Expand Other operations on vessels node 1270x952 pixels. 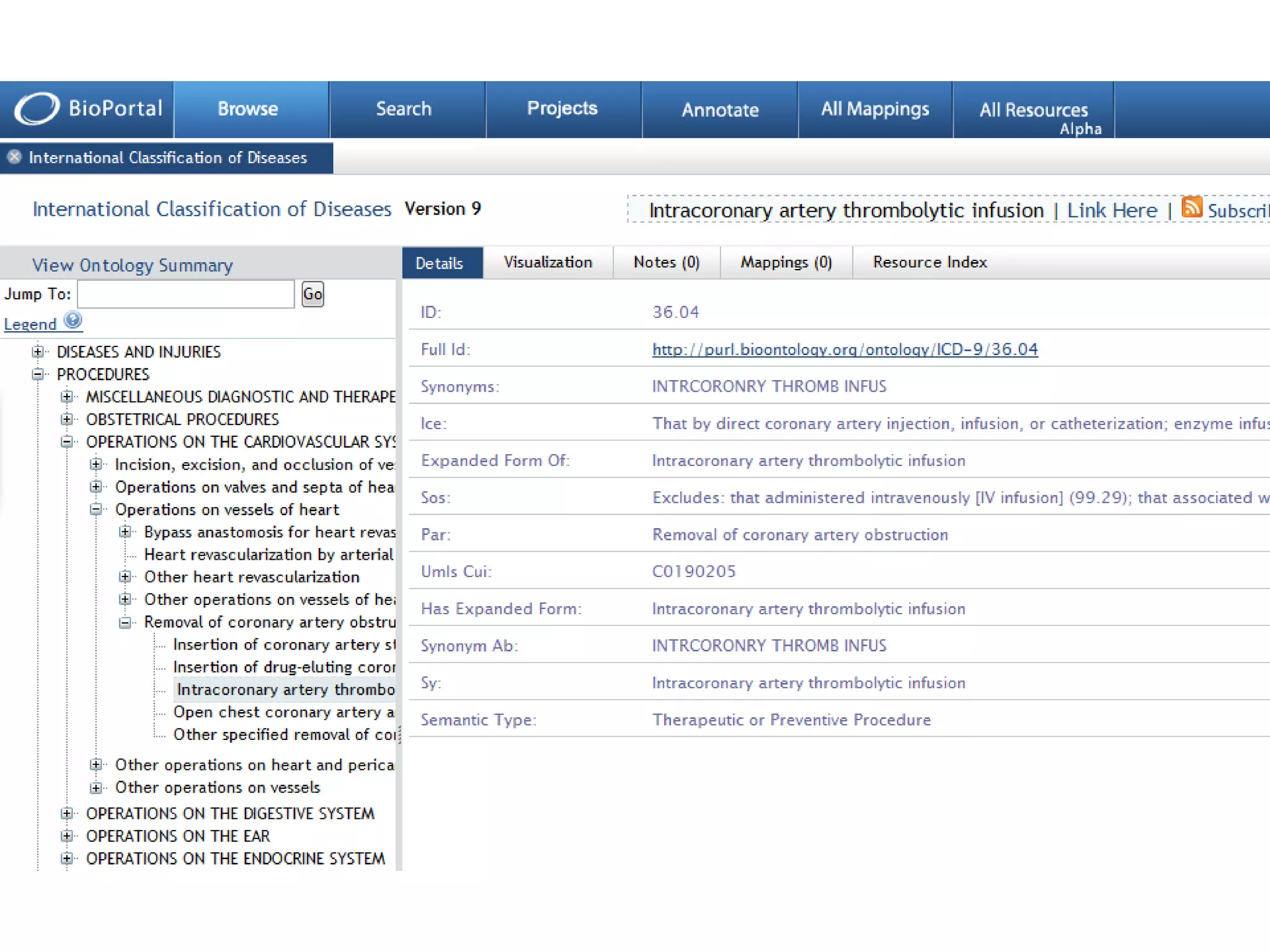click(95, 788)
